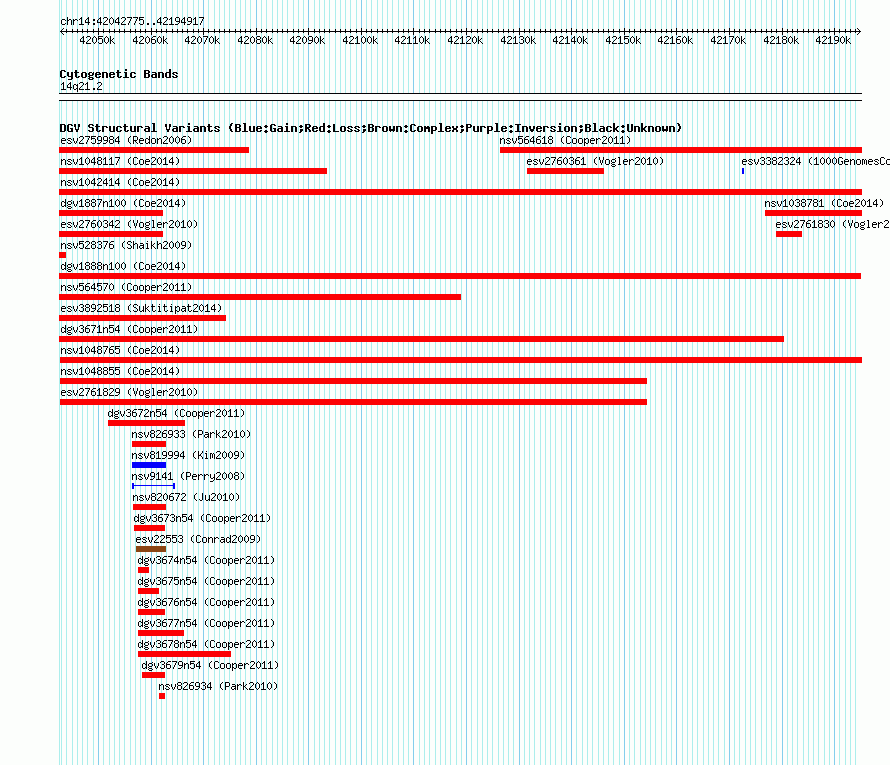Viewport: 890px width, 765px height.
Task: Open esv2761829 (Vogler2010) variant
Action: point(129,392)
